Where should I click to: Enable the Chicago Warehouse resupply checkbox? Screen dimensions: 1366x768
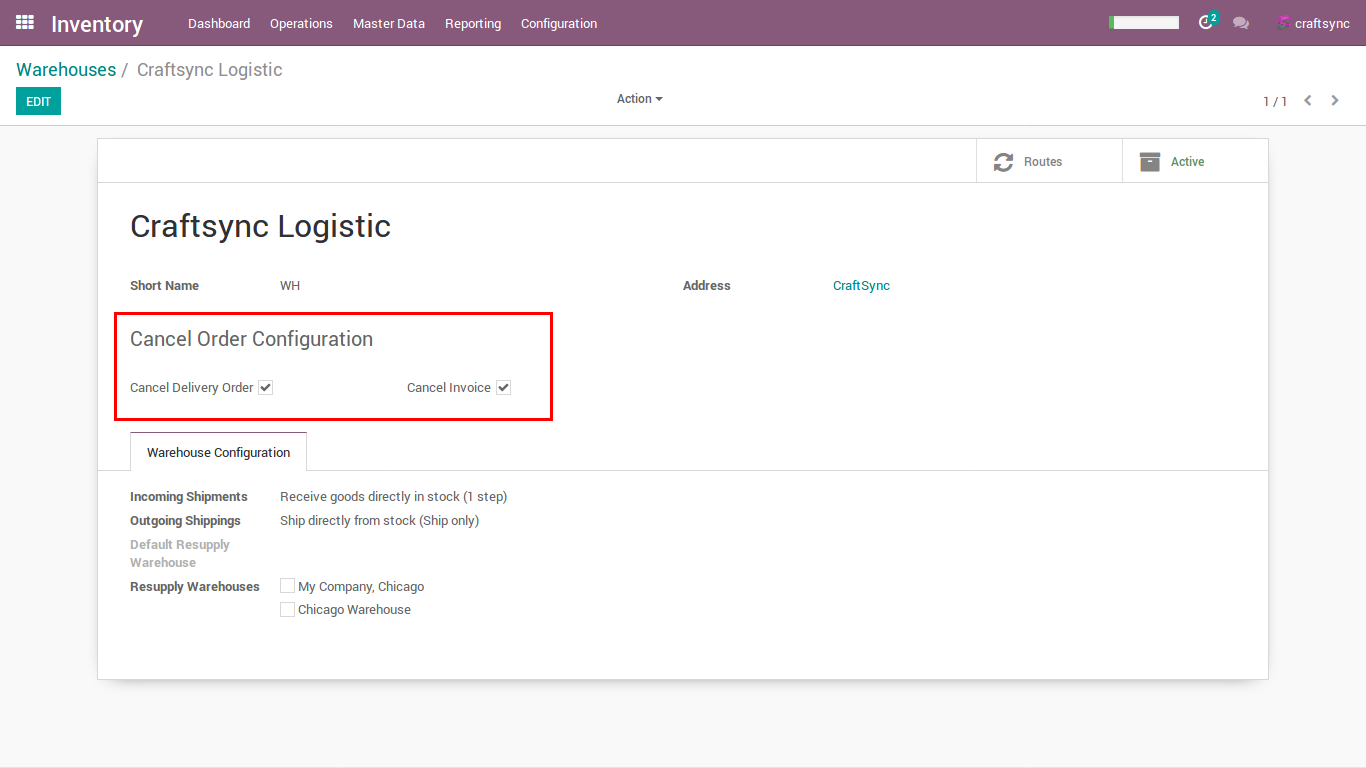(x=288, y=610)
